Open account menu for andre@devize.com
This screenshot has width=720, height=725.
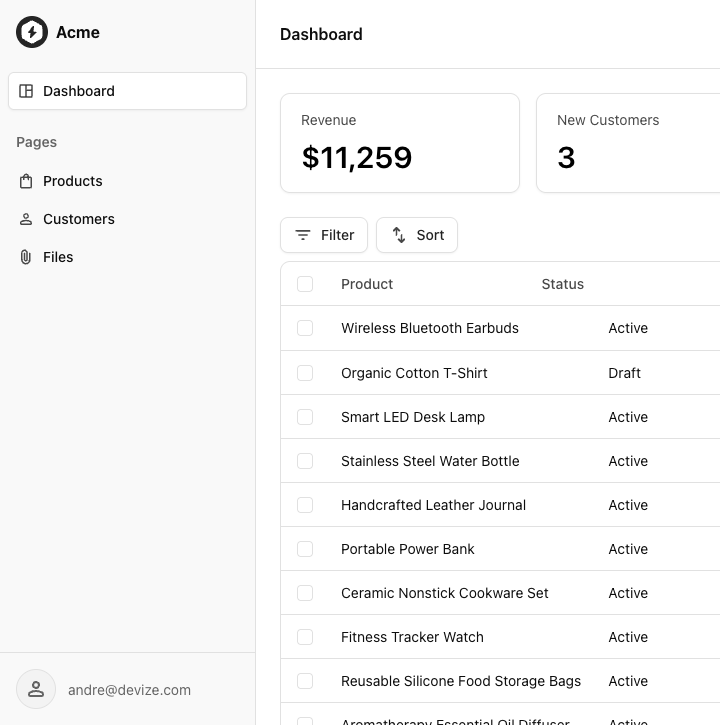129,690
